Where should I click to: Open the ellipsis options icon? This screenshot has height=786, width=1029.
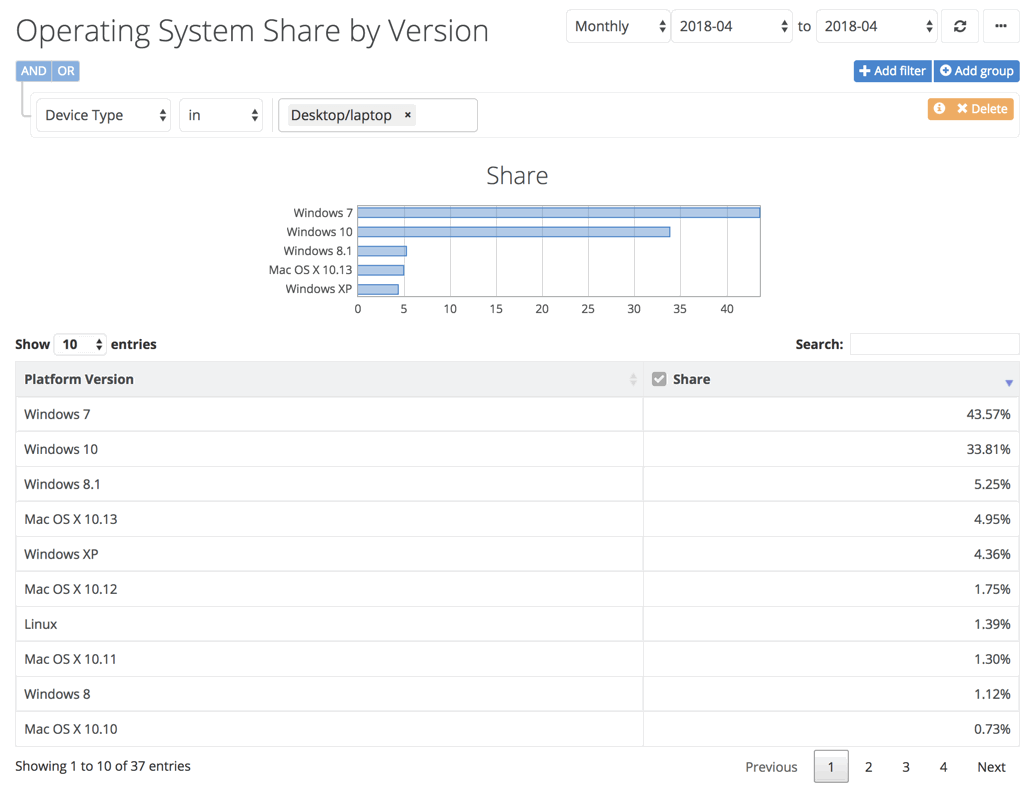tap(1001, 26)
